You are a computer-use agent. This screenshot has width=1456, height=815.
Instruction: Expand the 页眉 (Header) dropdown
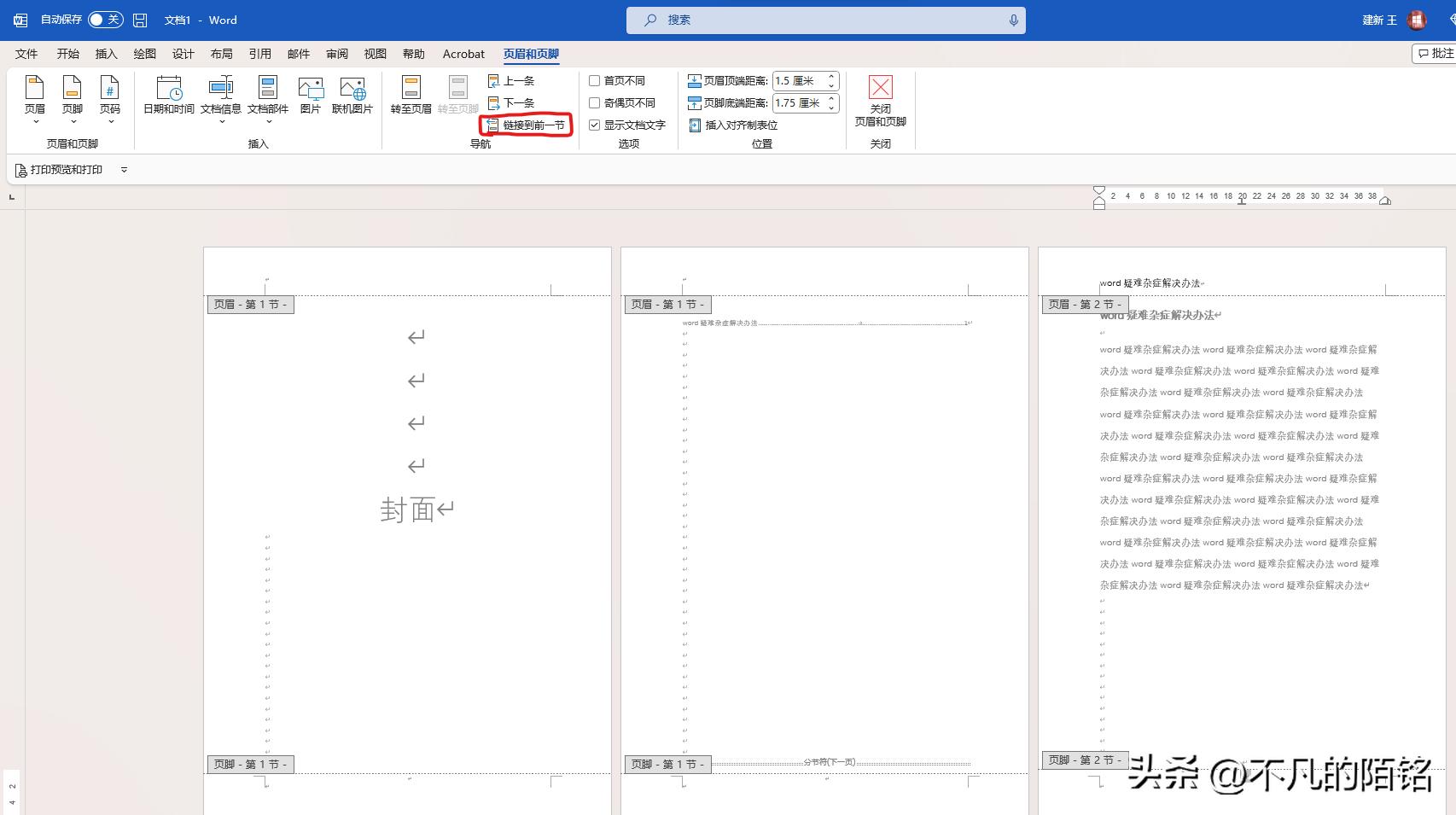pyautogui.click(x=35, y=98)
